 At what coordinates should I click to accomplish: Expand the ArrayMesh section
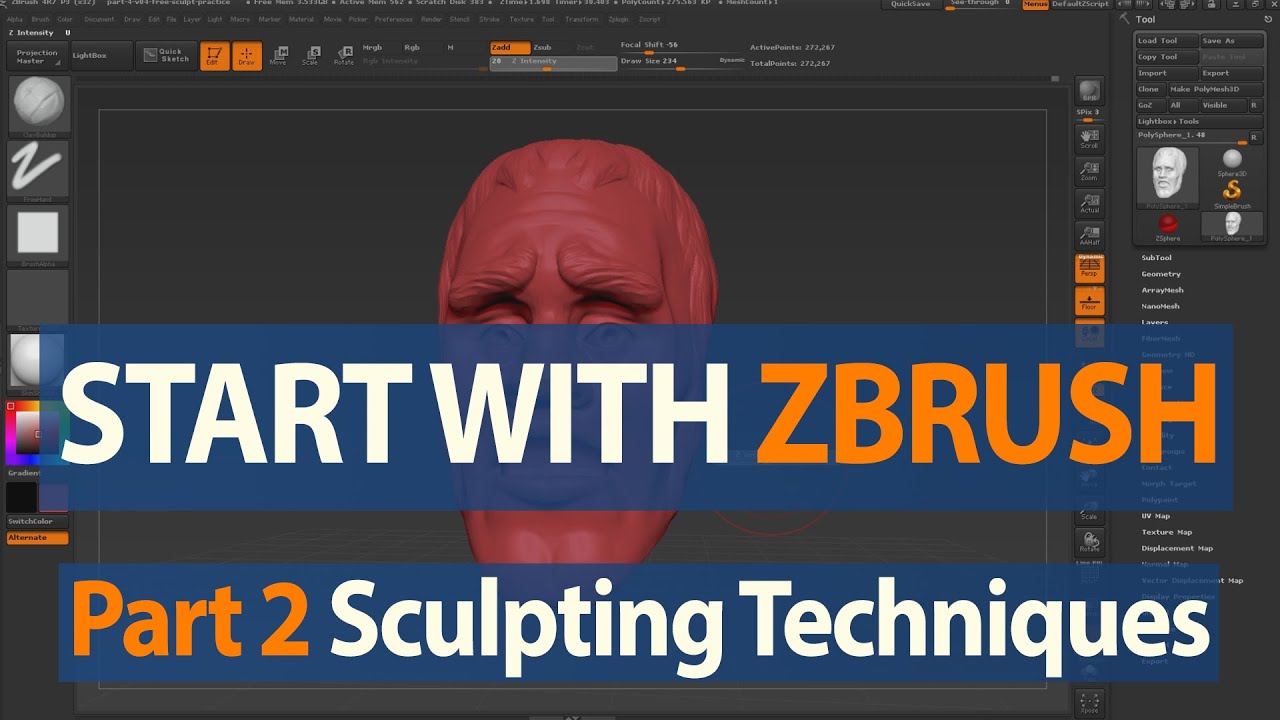[x=1162, y=290]
